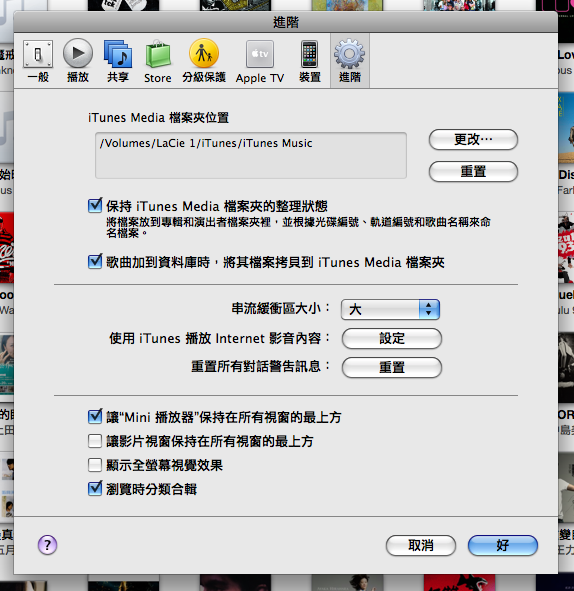Click the purple help question mark button
Screen dimensions: 574x591
[x=47, y=545]
